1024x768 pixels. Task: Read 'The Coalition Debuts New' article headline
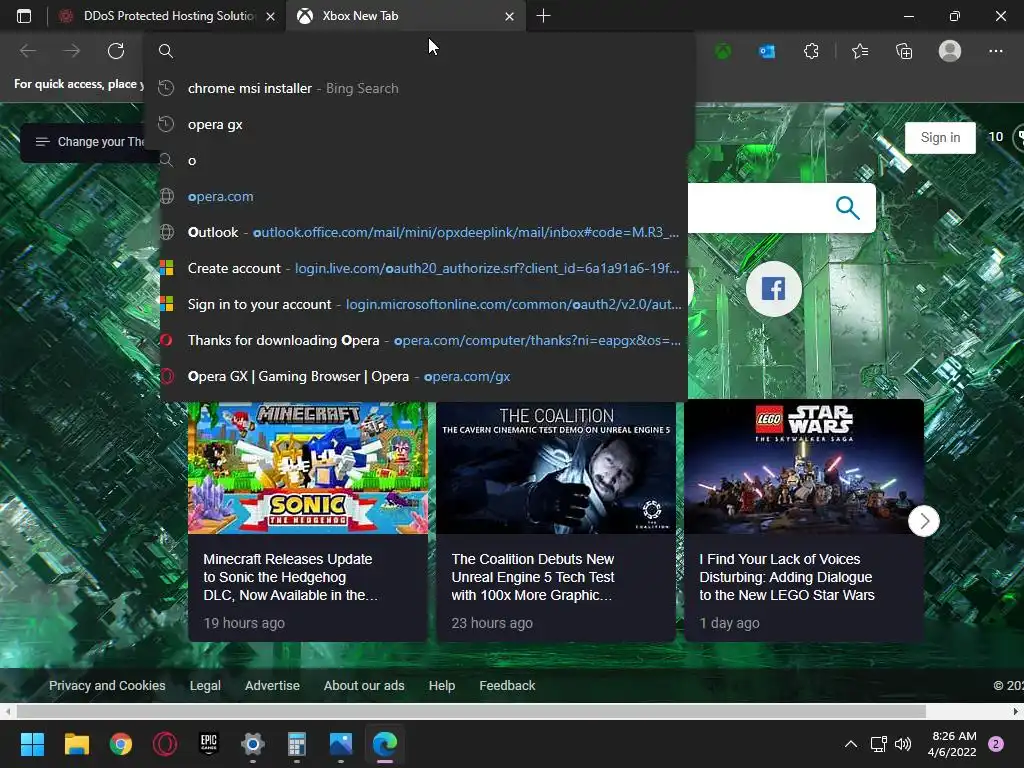[533, 577]
